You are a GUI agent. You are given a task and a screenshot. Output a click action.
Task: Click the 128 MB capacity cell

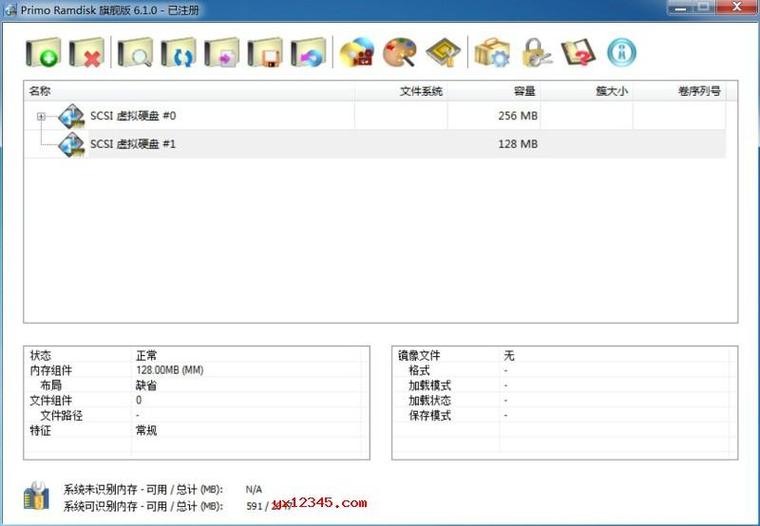click(x=518, y=144)
